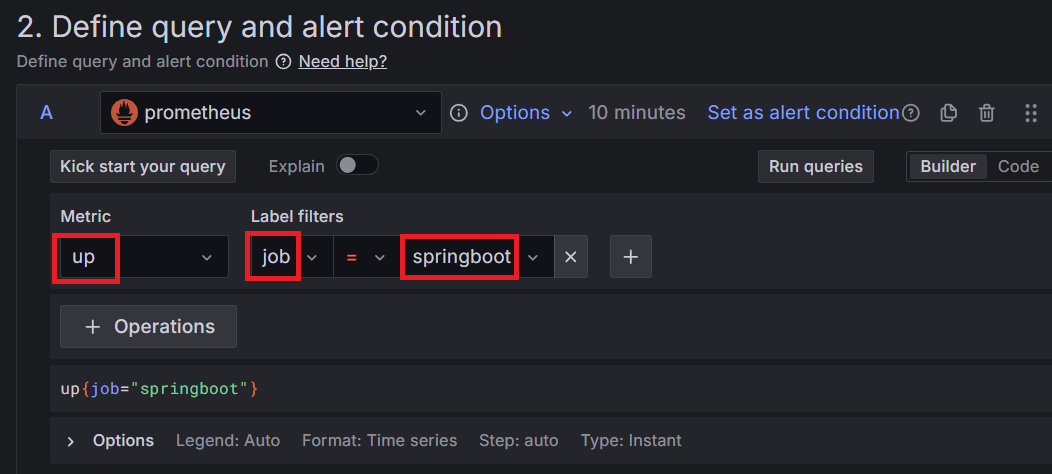The height and width of the screenshot is (474, 1052).
Task: Click the info icon beside Options
Action: pyautogui.click(x=459, y=113)
